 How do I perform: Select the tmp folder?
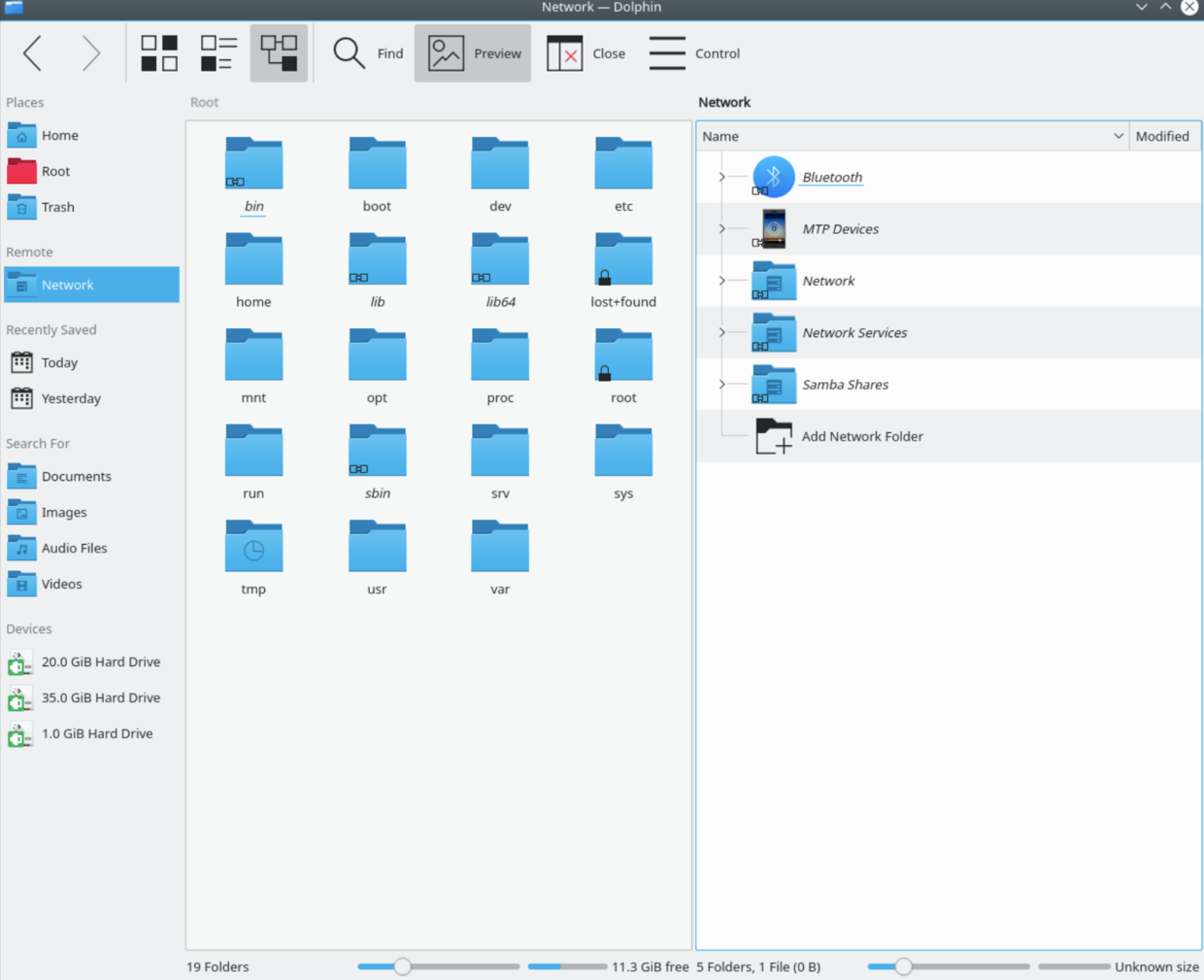point(253,558)
